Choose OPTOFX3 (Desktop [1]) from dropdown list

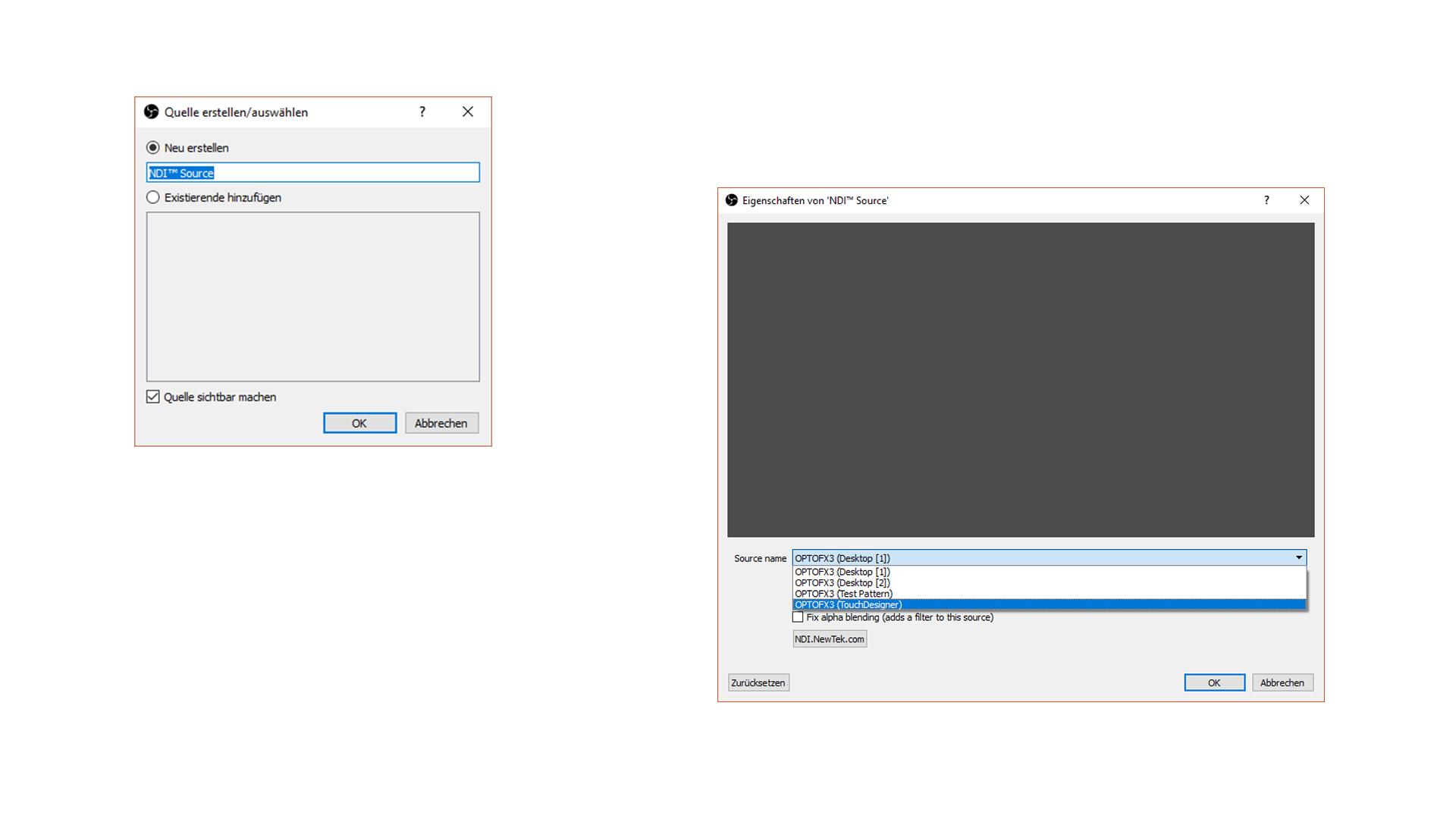pyautogui.click(x=1050, y=572)
